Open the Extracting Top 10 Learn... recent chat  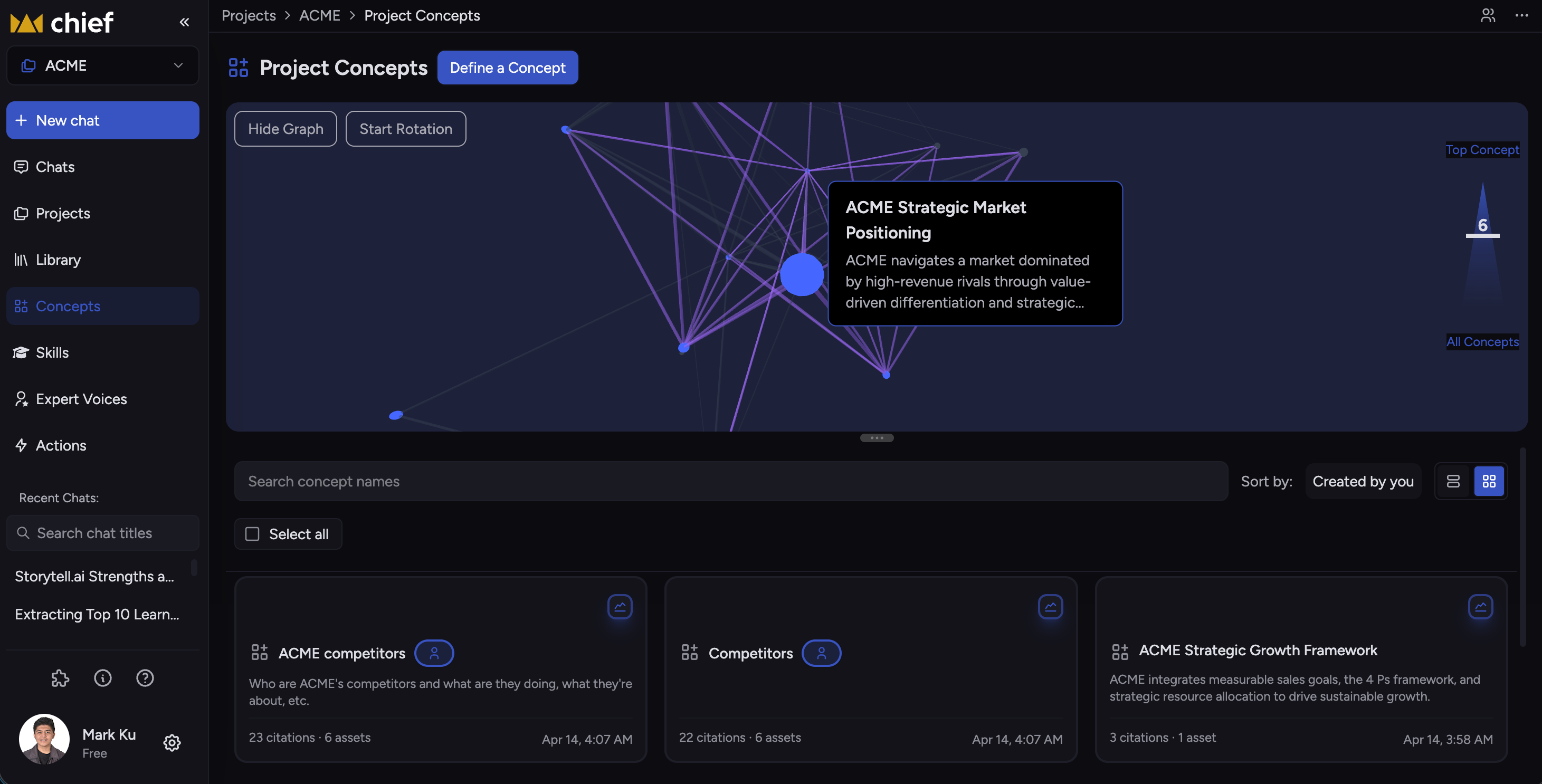[x=97, y=614]
